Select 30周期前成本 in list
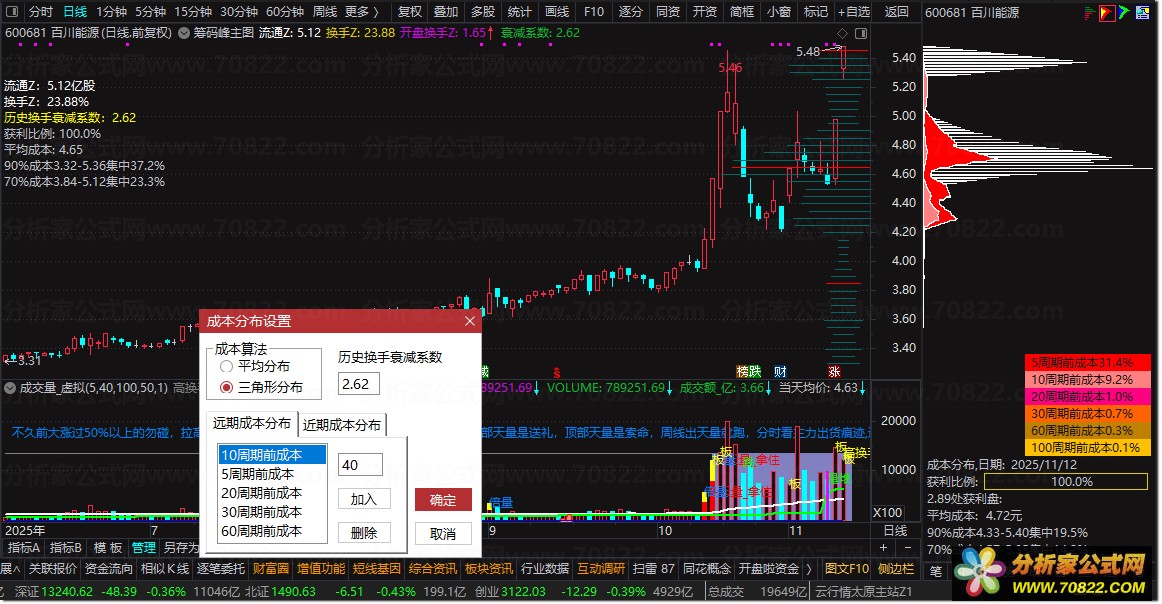Screen dimensions: 1162x604 coord(272,512)
